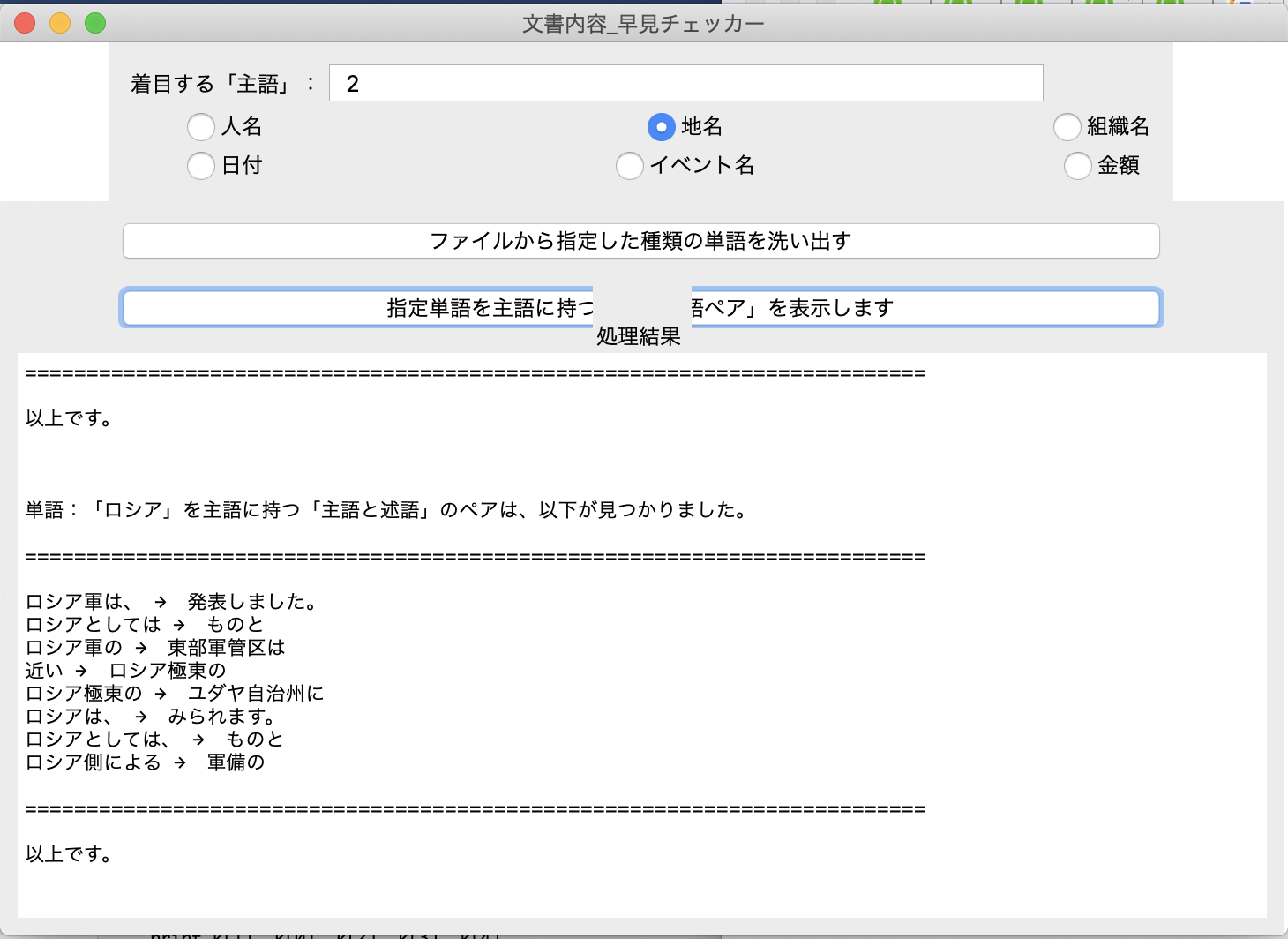Image resolution: width=1288 pixels, height=939 pixels.
Task: Click the result line ロシア軍は、→ 発表しました。
Action: [x=170, y=601]
